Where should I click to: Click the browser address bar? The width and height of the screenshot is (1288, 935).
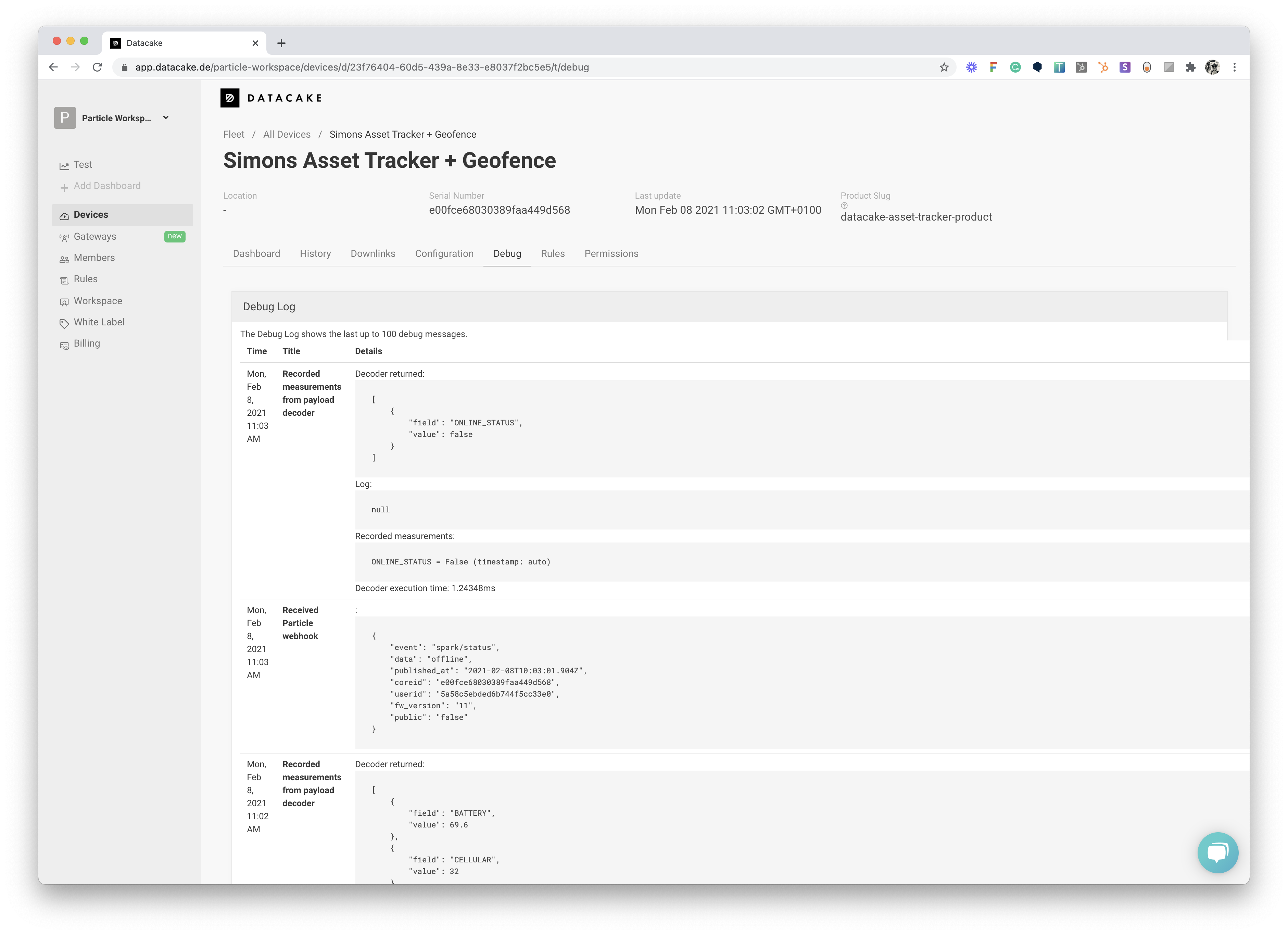[x=511, y=67]
